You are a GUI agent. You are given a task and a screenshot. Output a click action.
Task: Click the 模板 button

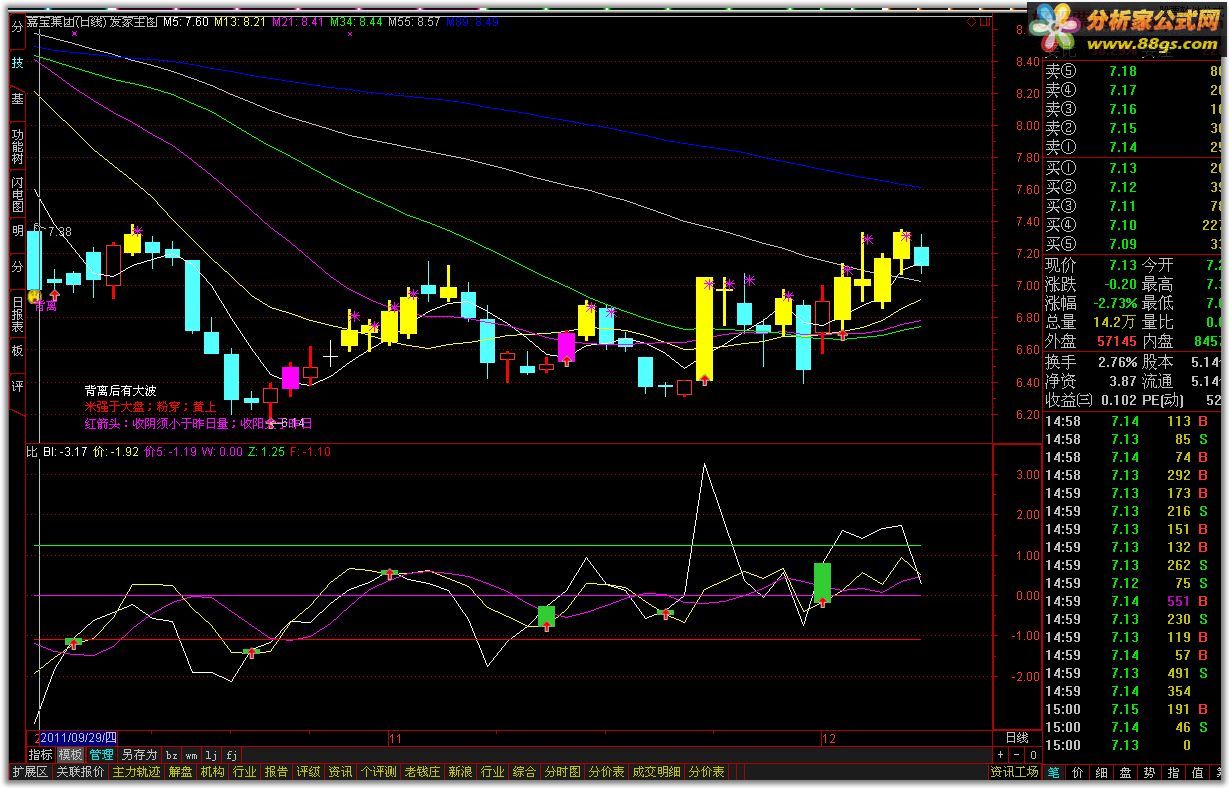70,755
